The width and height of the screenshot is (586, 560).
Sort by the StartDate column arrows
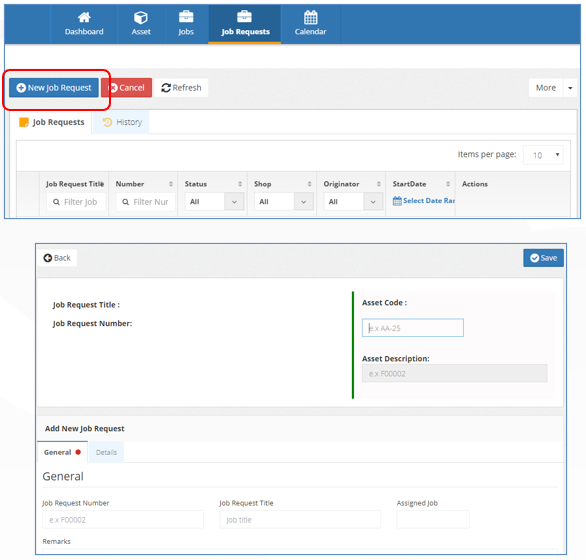[448, 184]
